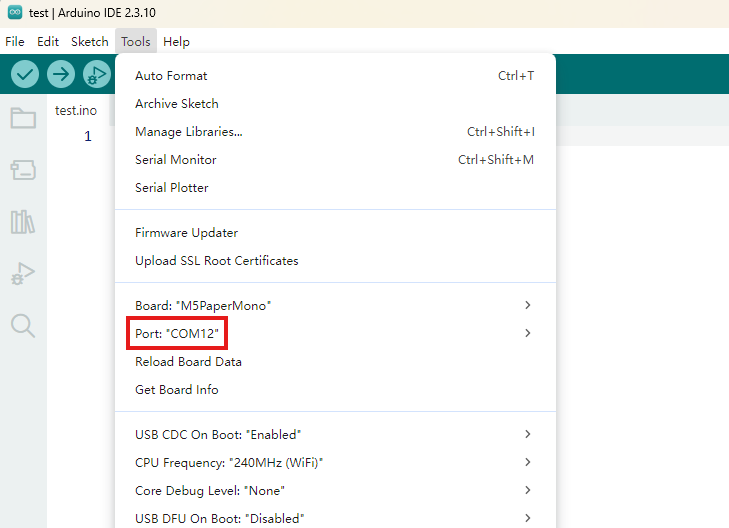Click the Arduino logo in the title bar
Screen dimensions: 729x528
tap(15, 13)
